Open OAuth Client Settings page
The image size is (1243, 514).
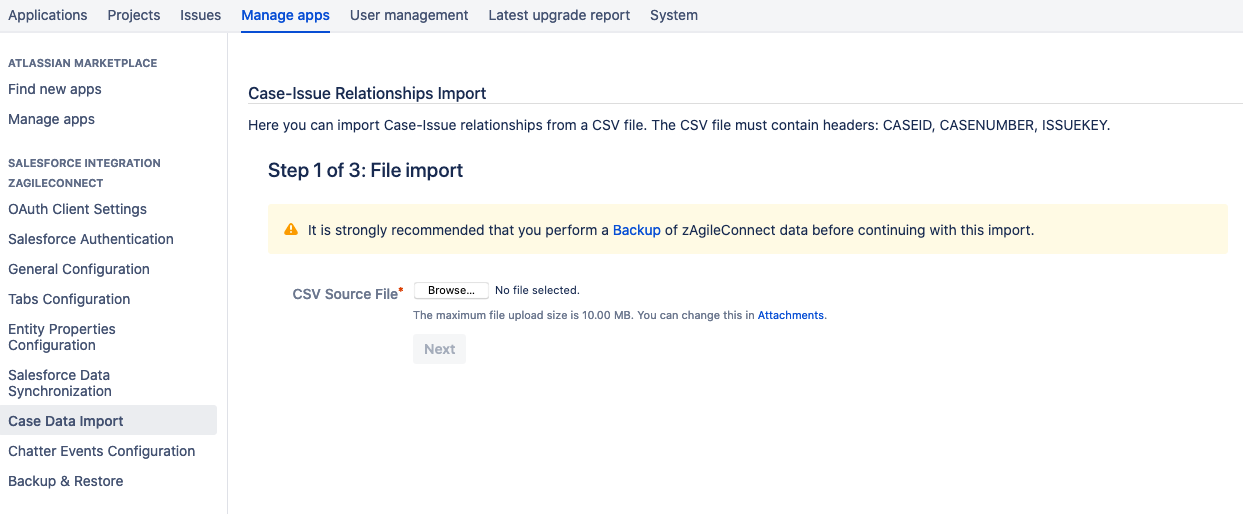click(77, 209)
